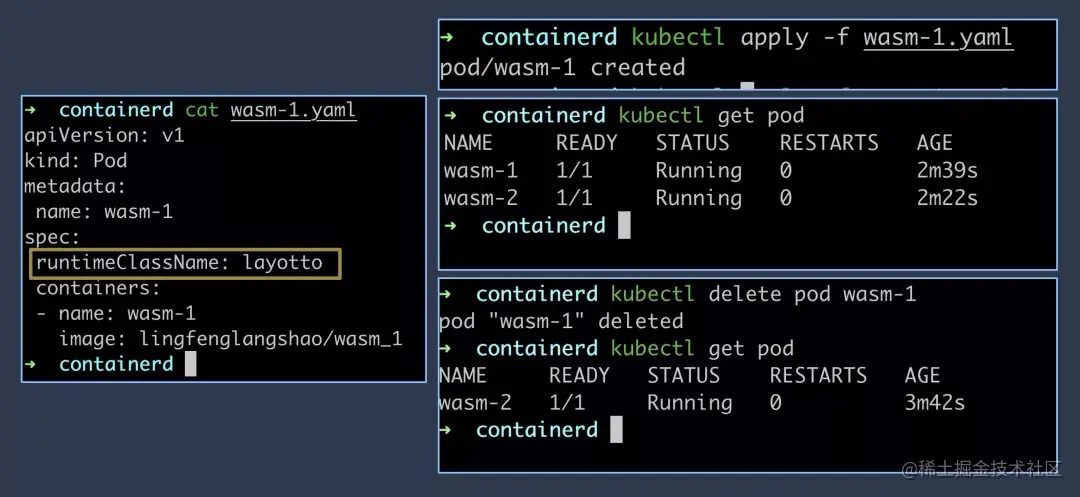Click AGE header in the middle terminal table
Viewport: 1080px width, 497px height.
[935, 142]
